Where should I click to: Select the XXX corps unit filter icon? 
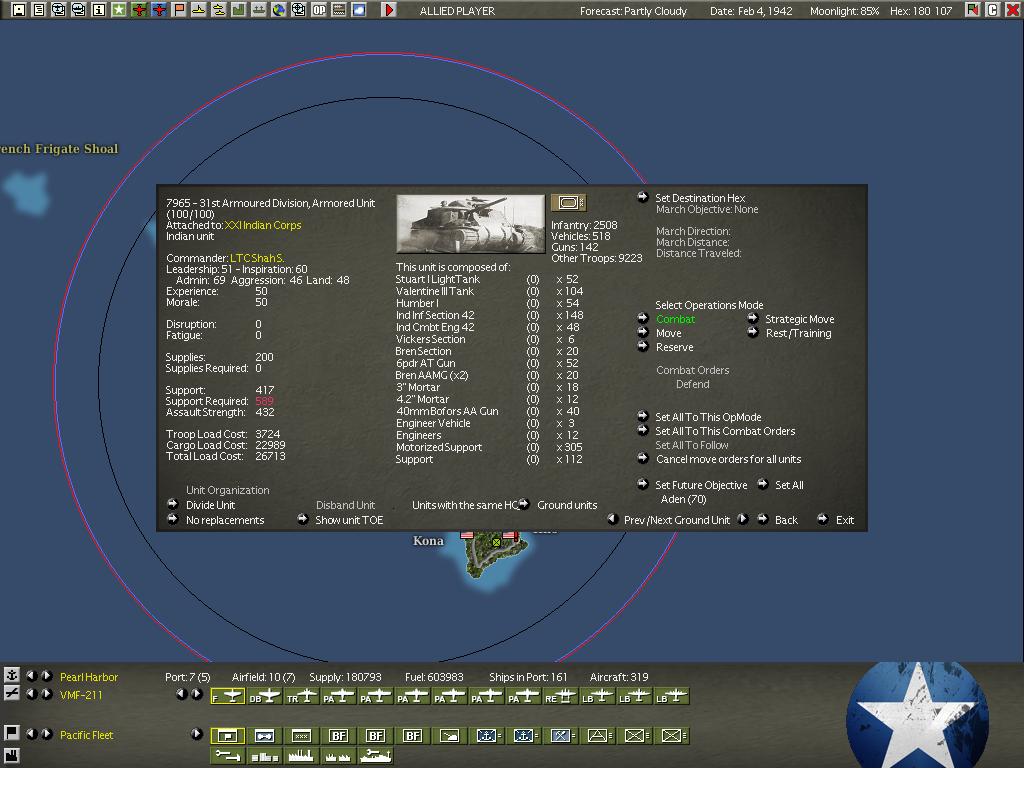pyautogui.click(x=301, y=736)
